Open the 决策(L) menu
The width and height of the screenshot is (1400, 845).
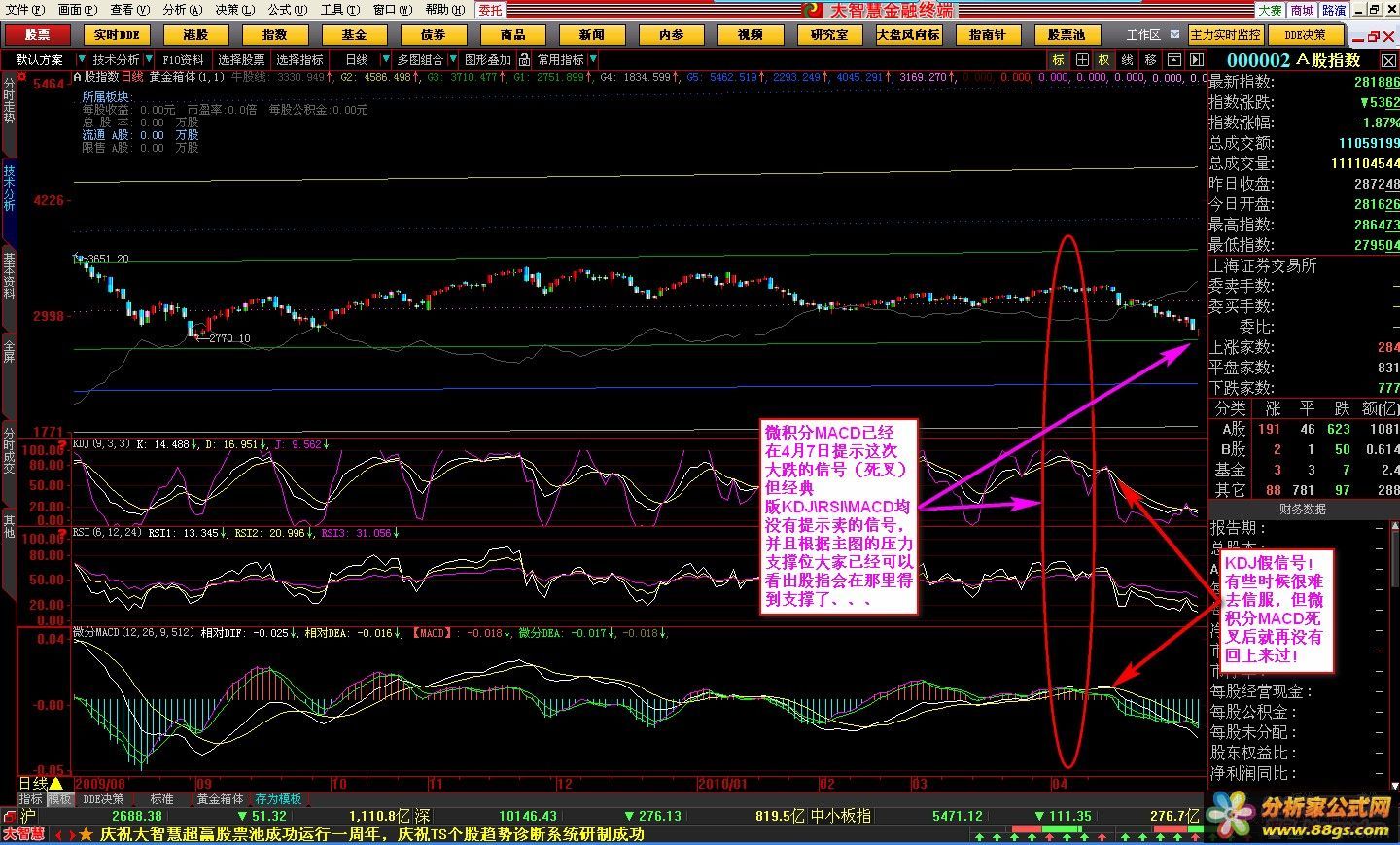tap(235, 10)
